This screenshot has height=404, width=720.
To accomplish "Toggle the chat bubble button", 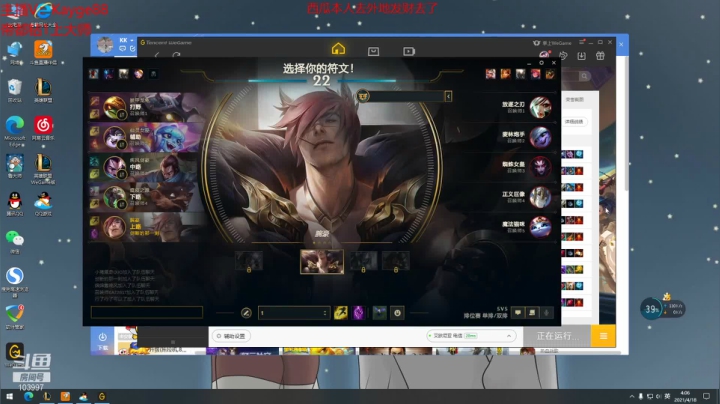I will [x=518, y=313].
